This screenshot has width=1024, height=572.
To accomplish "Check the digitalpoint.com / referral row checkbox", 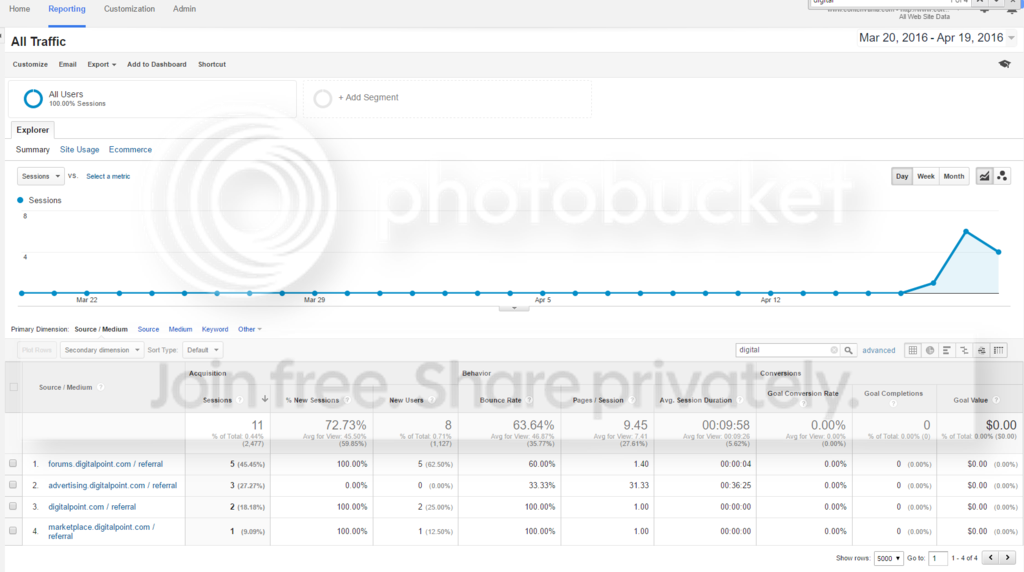I will pos(13,506).
